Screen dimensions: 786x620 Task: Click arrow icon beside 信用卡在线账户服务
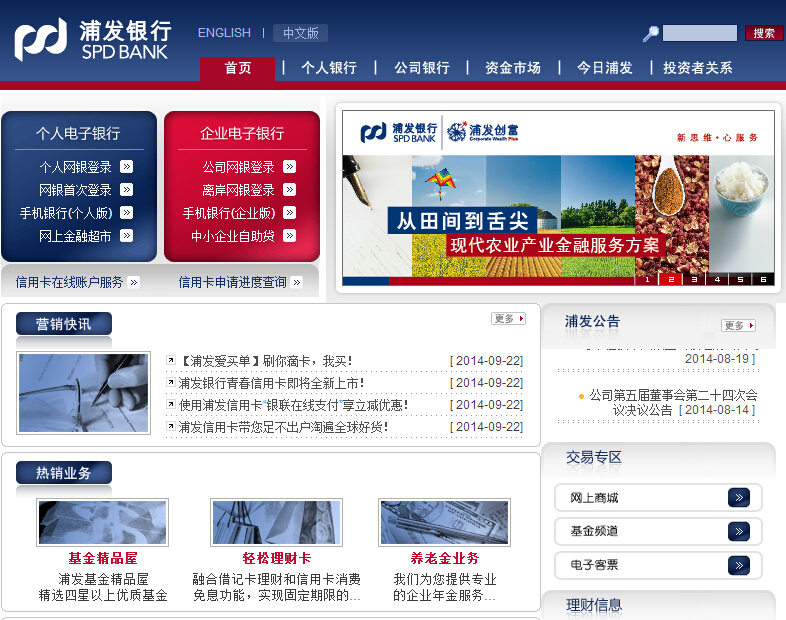tap(133, 282)
